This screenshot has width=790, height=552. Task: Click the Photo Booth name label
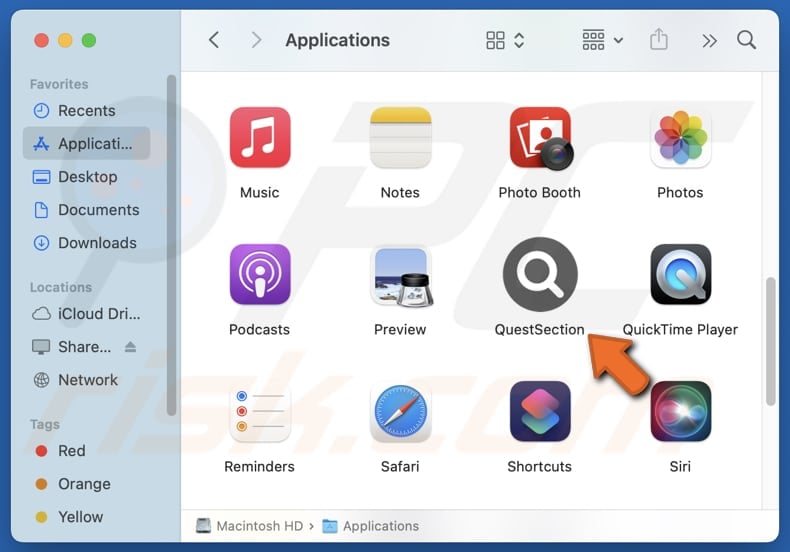point(540,192)
